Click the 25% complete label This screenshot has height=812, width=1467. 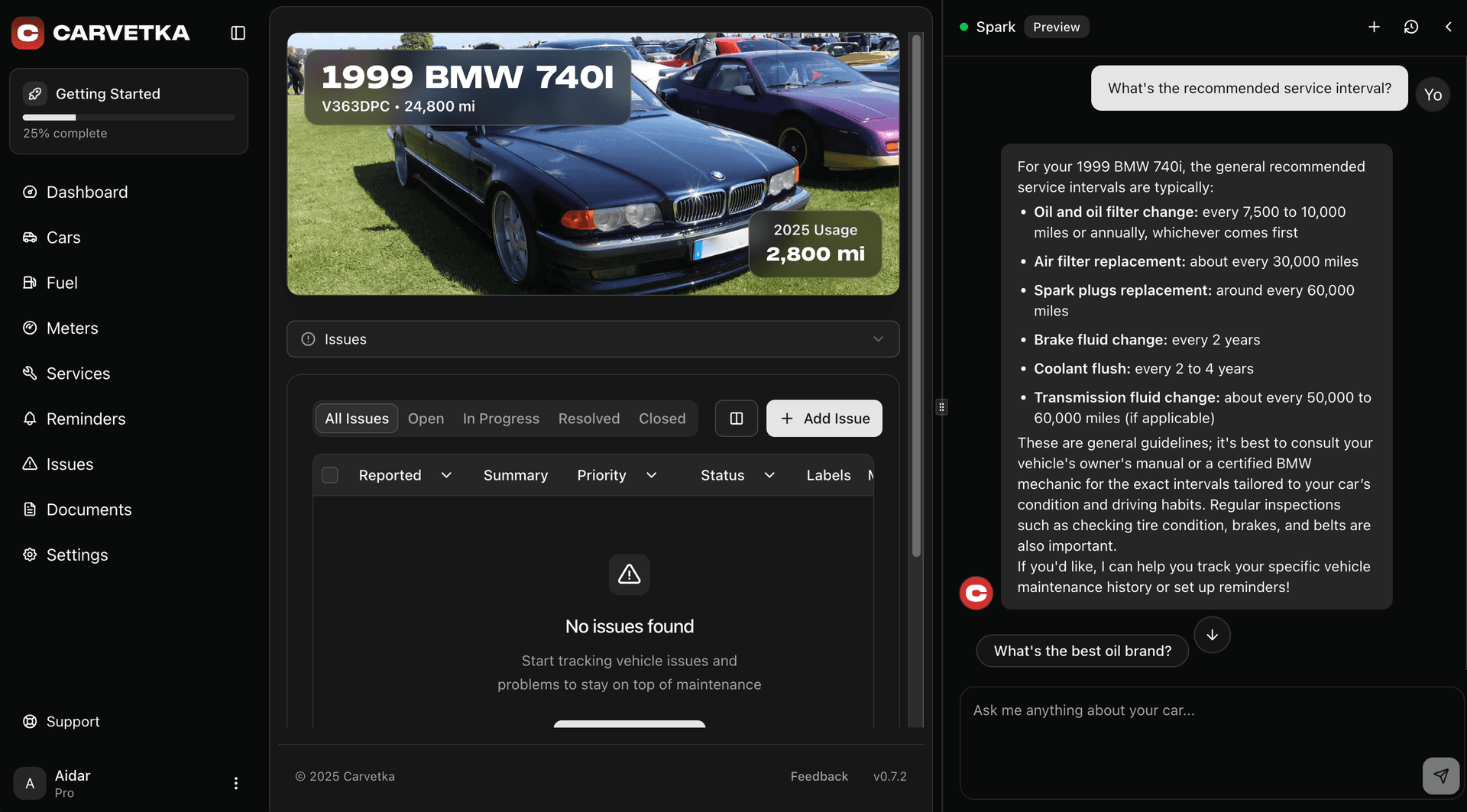pos(65,133)
